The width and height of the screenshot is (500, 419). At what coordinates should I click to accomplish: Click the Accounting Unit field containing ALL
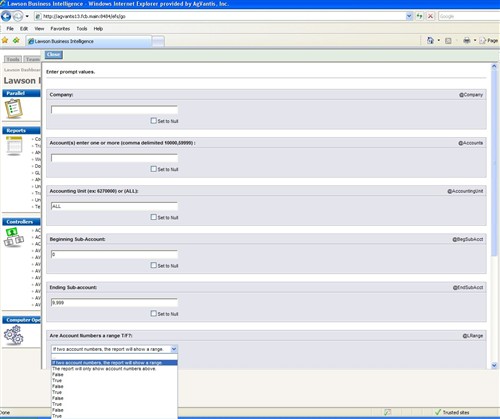click(114, 206)
